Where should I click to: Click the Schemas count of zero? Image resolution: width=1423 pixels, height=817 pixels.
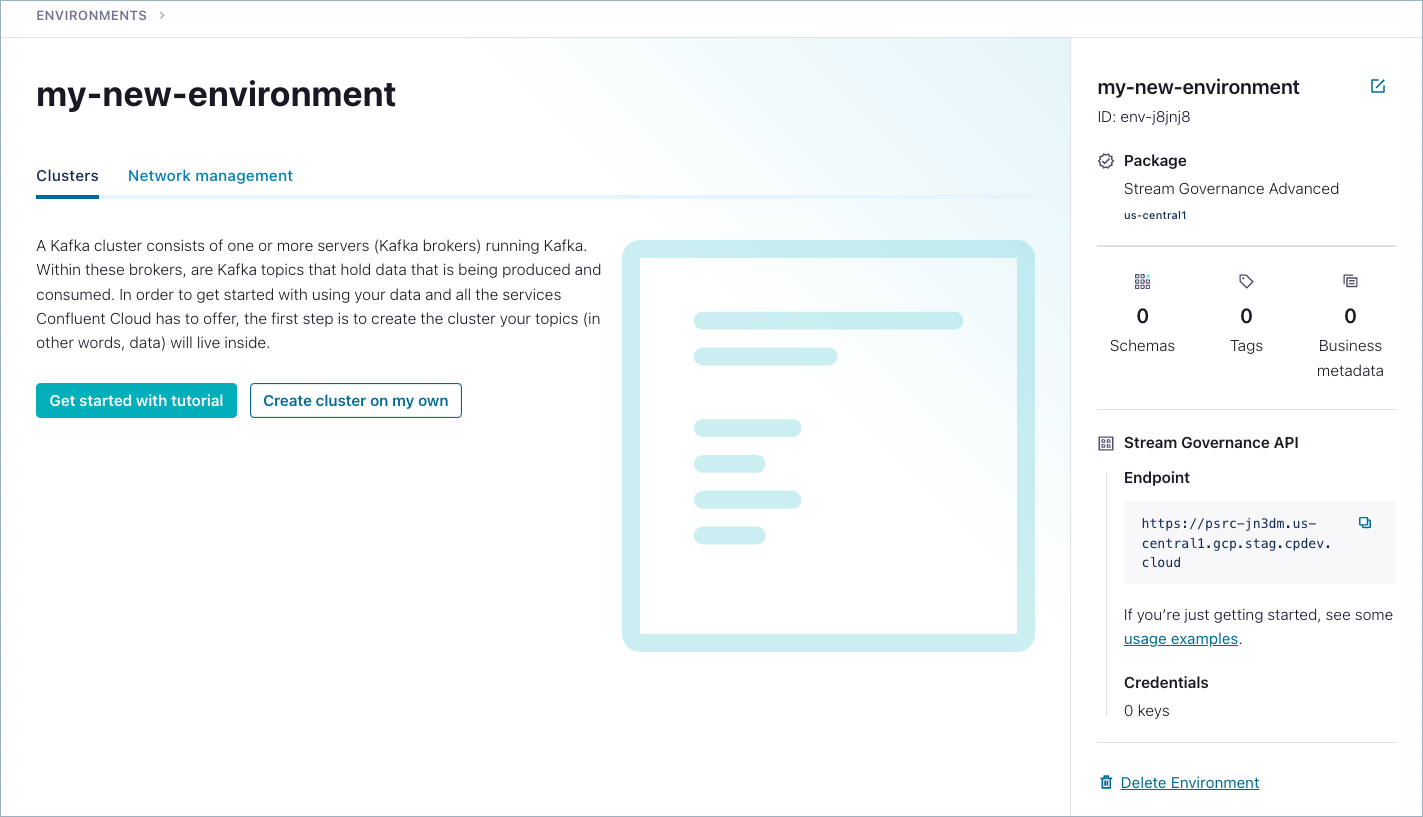(1142, 316)
